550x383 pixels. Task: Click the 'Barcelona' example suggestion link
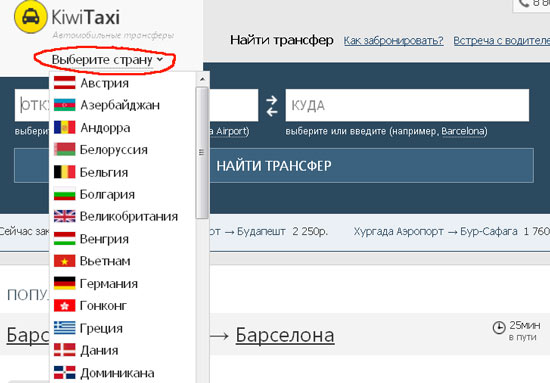[x=463, y=132]
